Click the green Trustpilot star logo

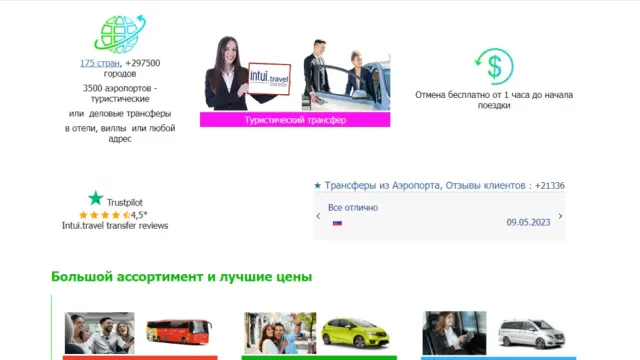pyautogui.click(x=96, y=198)
